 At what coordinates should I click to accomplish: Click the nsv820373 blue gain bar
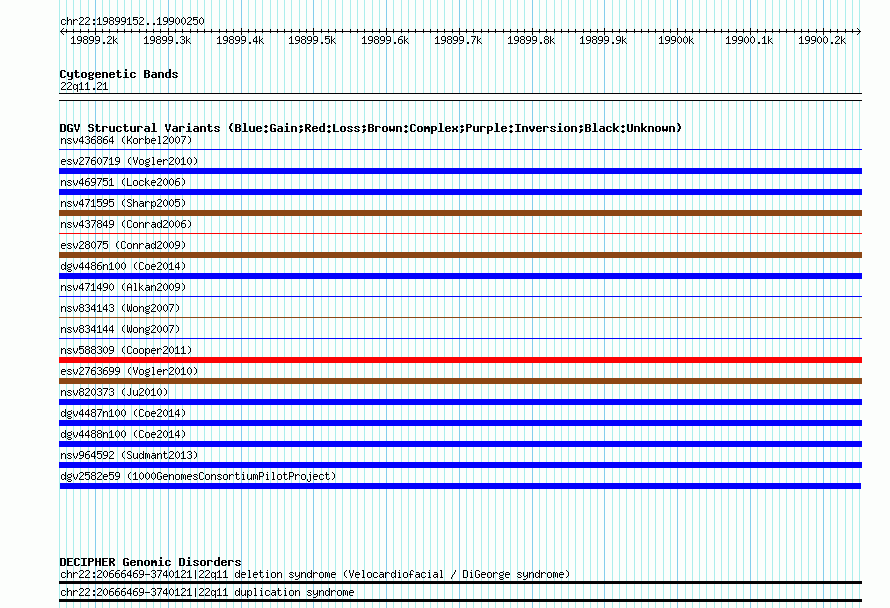(460, 402)
